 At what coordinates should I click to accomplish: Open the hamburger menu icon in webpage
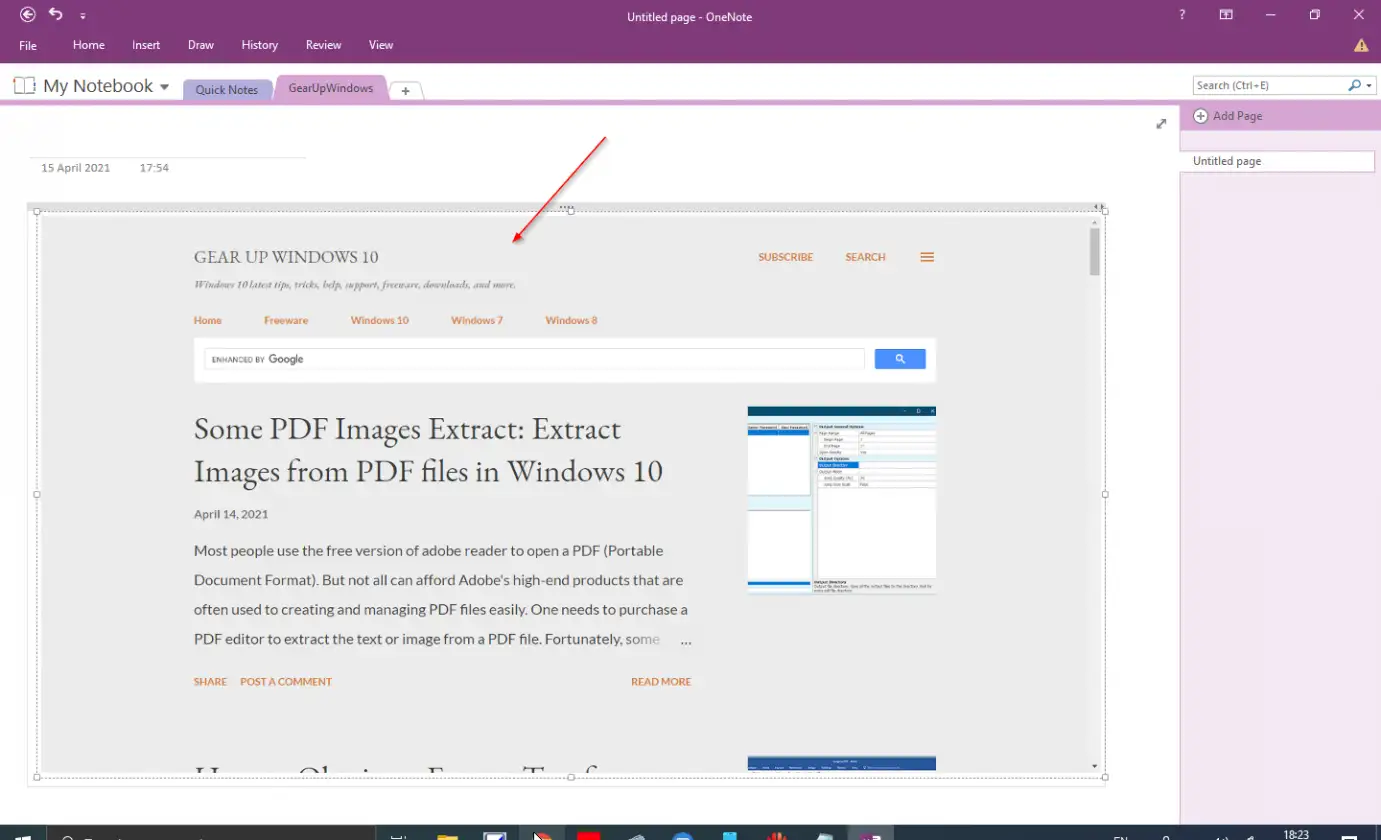927,257
